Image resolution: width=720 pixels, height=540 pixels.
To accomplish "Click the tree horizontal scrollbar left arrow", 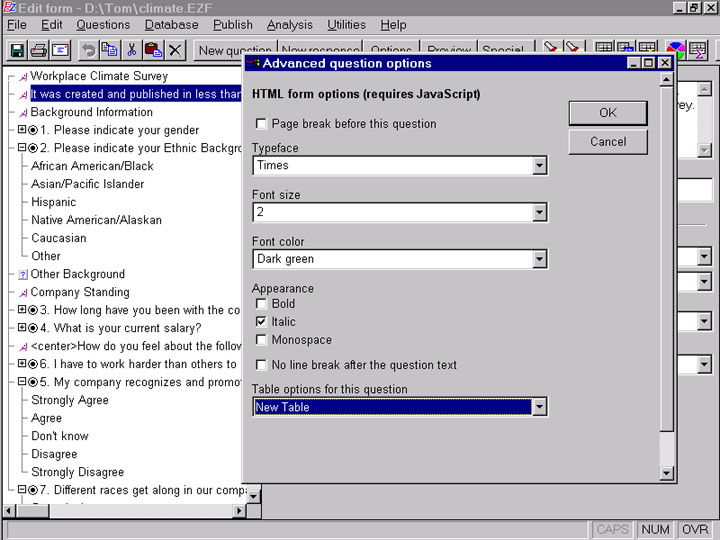I will click(9, 511).
